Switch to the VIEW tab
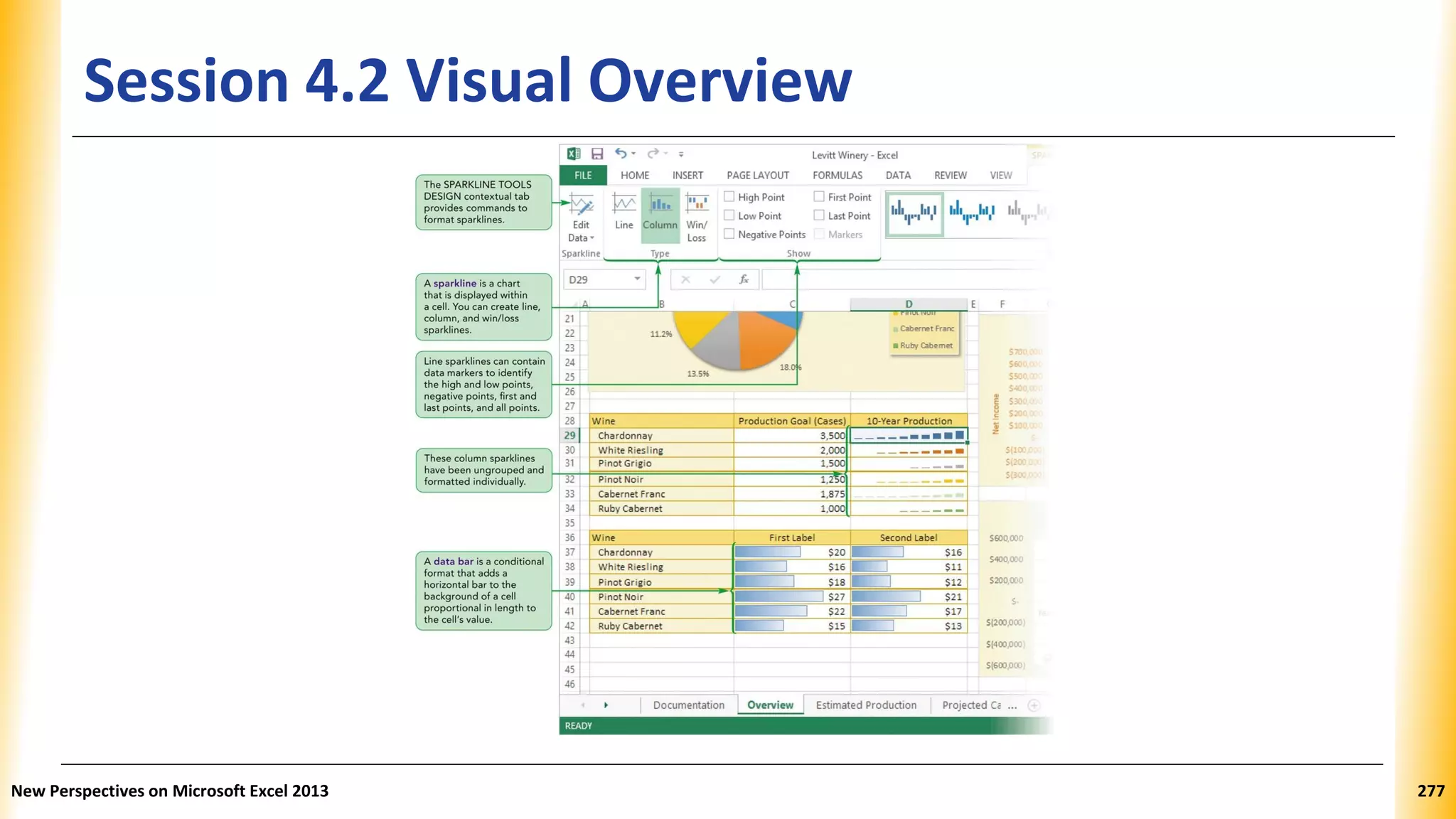Viewport: 1456px width, 819px height. pos(1001,175)
